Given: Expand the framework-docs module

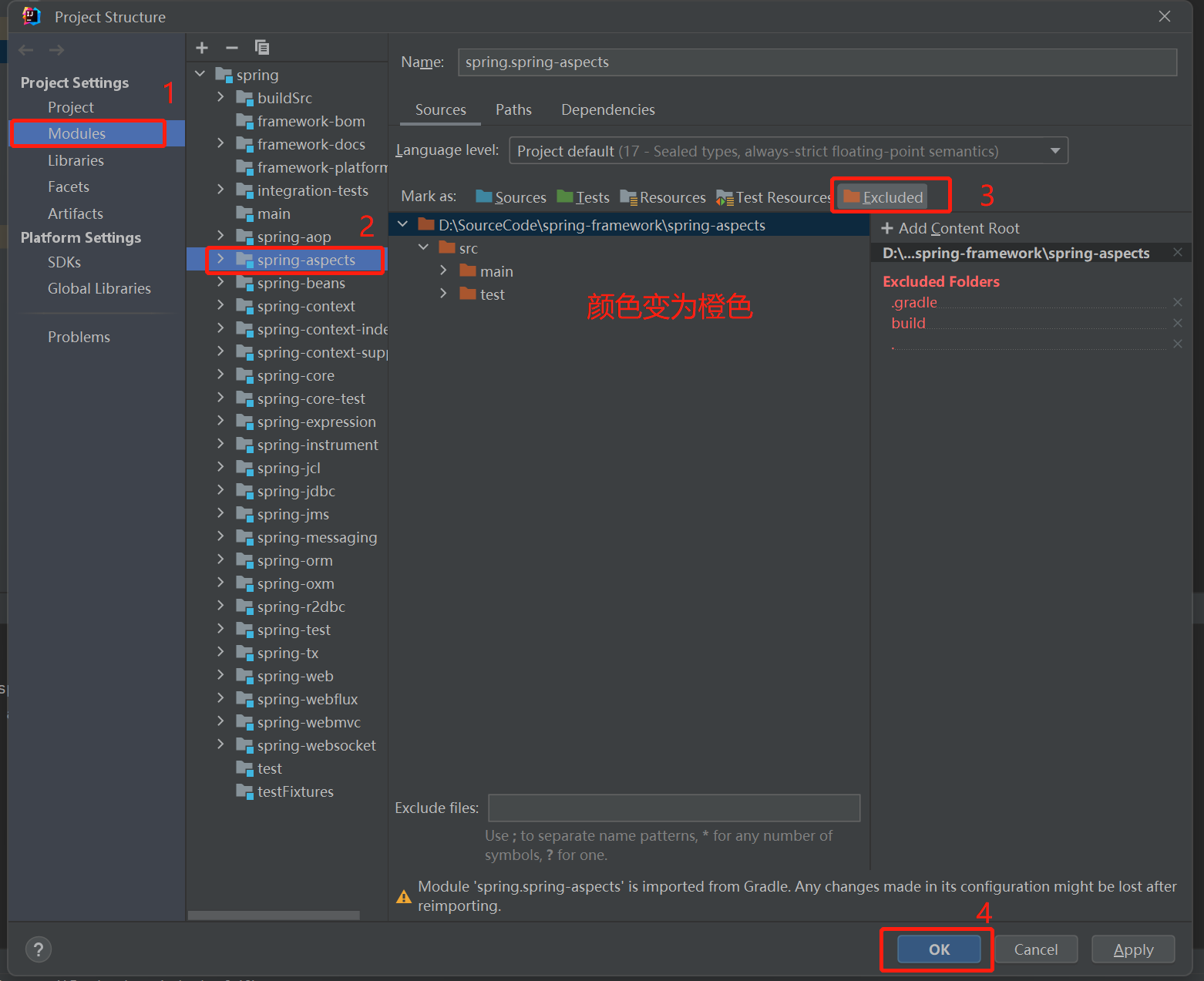Looking at the screenshot, I should point(220,143).
